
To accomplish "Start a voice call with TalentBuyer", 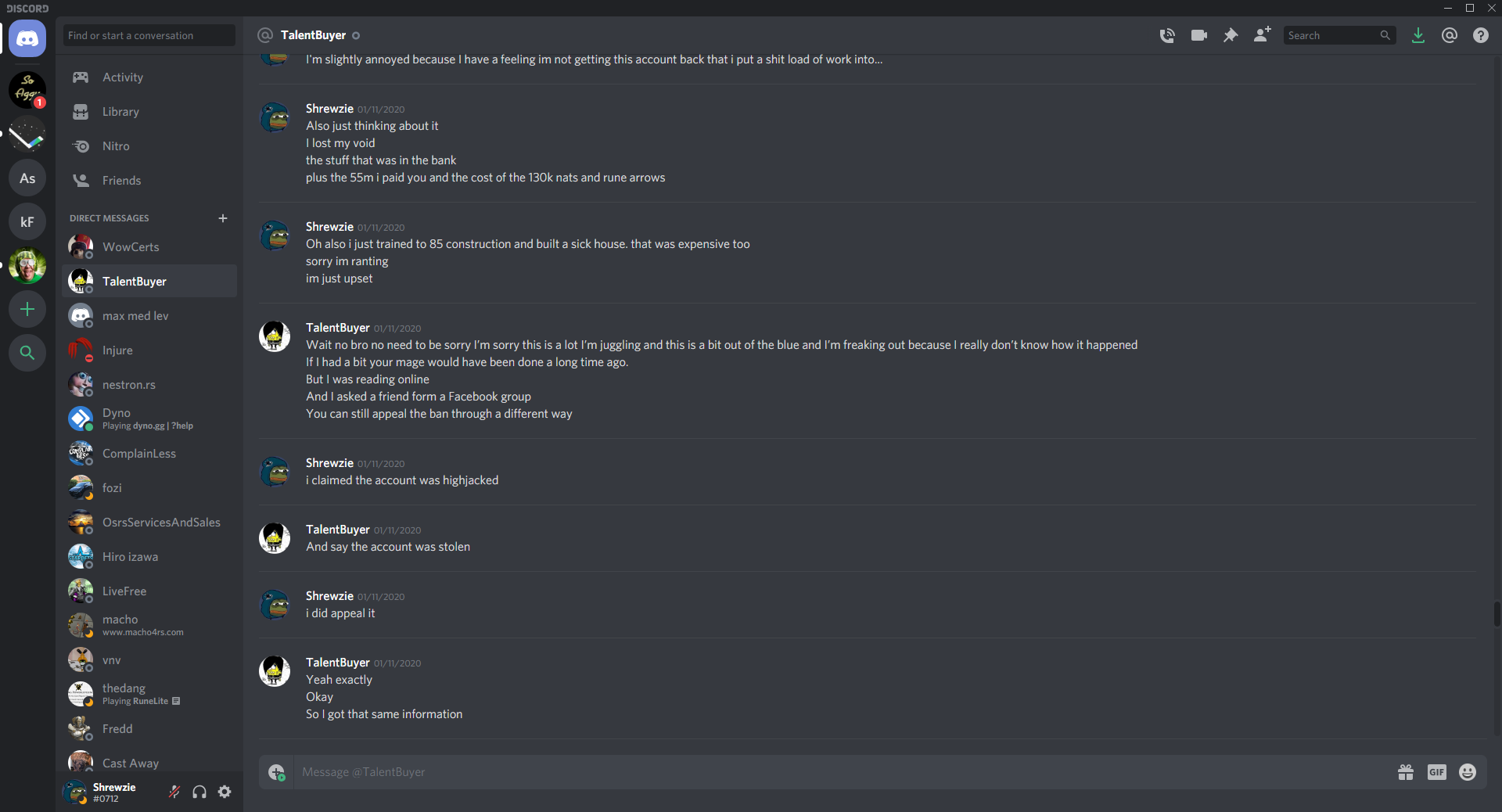I will click(x=1167, y=35).
